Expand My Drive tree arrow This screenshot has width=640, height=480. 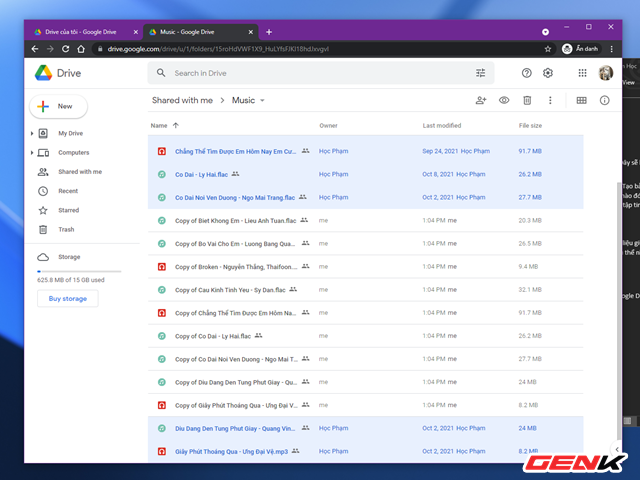coord(32,133)
